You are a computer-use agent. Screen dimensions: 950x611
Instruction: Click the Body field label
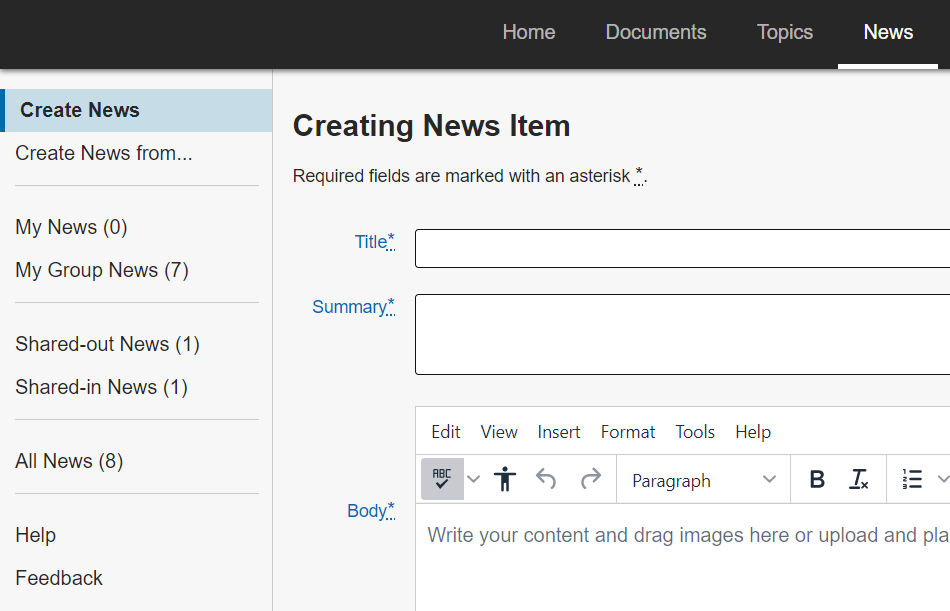[371, 510]
